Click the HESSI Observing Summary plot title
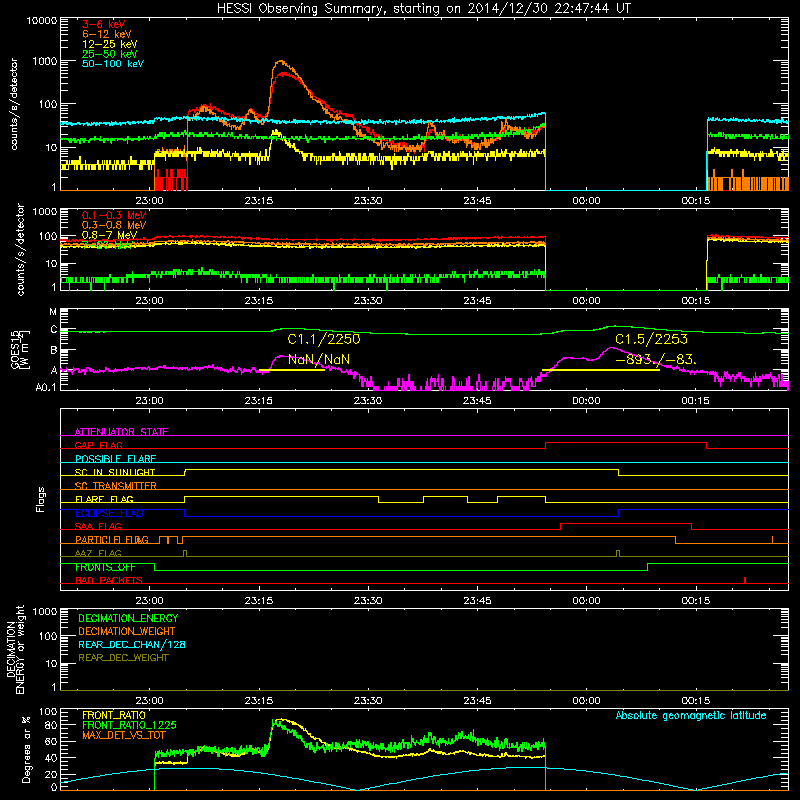Image resolution: width=800 pixels, height=800 pixels. (423, 9)
